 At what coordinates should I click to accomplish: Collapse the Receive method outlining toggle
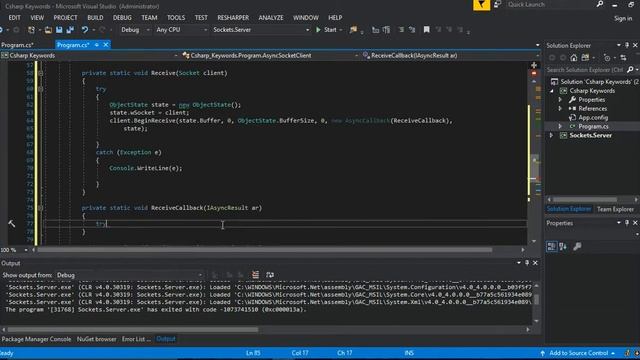pyautogui.click(x=40, y=73)
